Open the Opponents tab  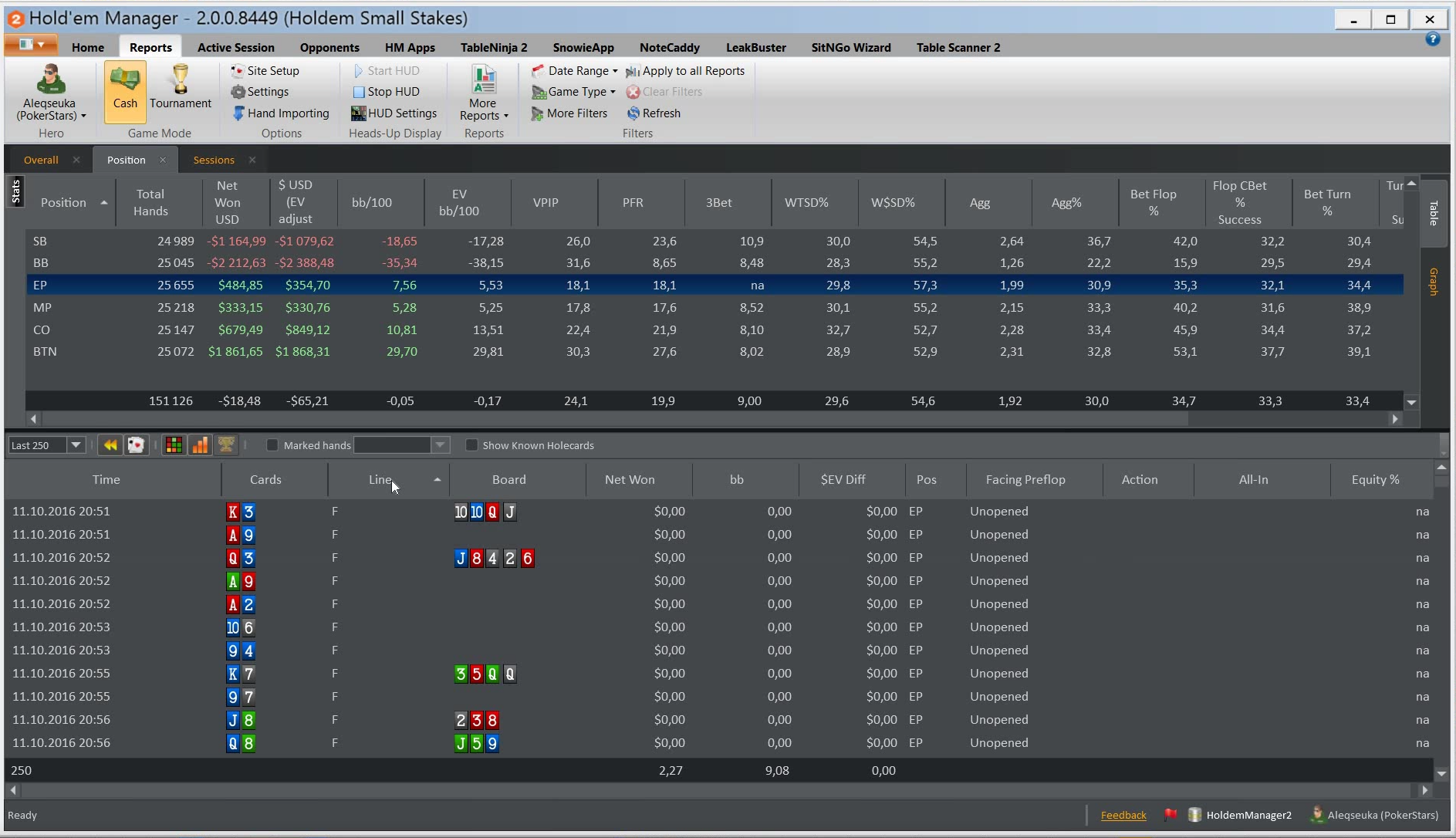329,48
